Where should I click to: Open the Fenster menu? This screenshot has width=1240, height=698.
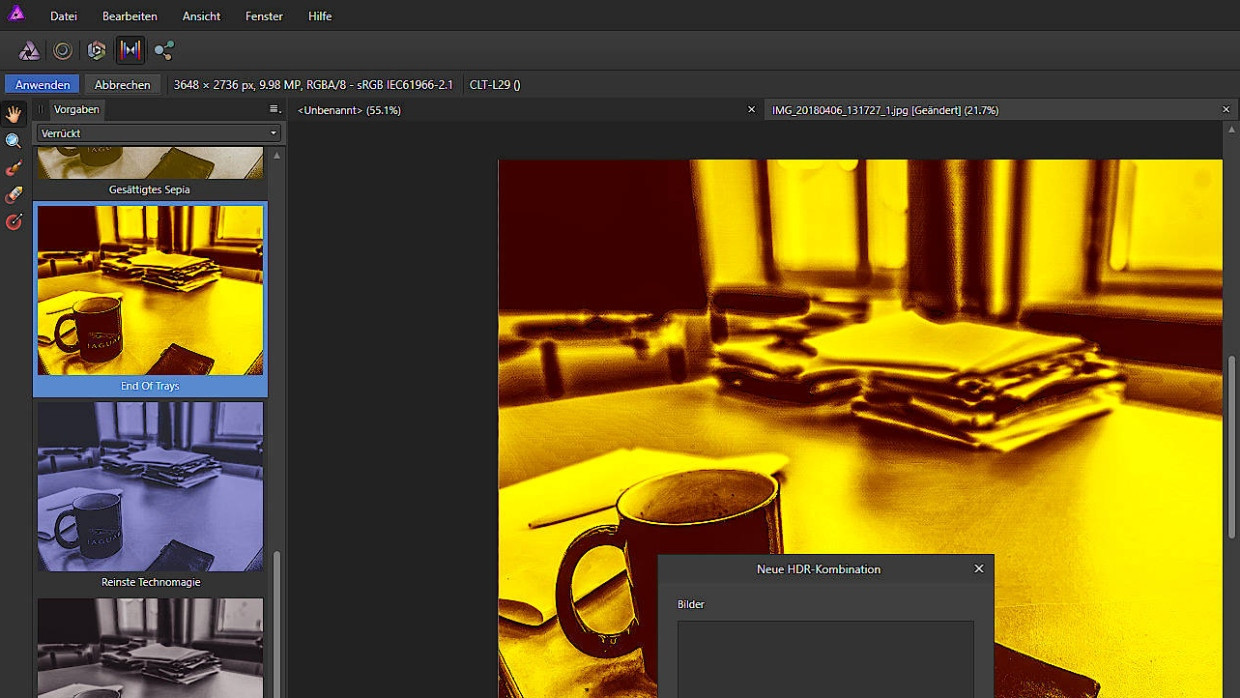click(x=264, y=16)
